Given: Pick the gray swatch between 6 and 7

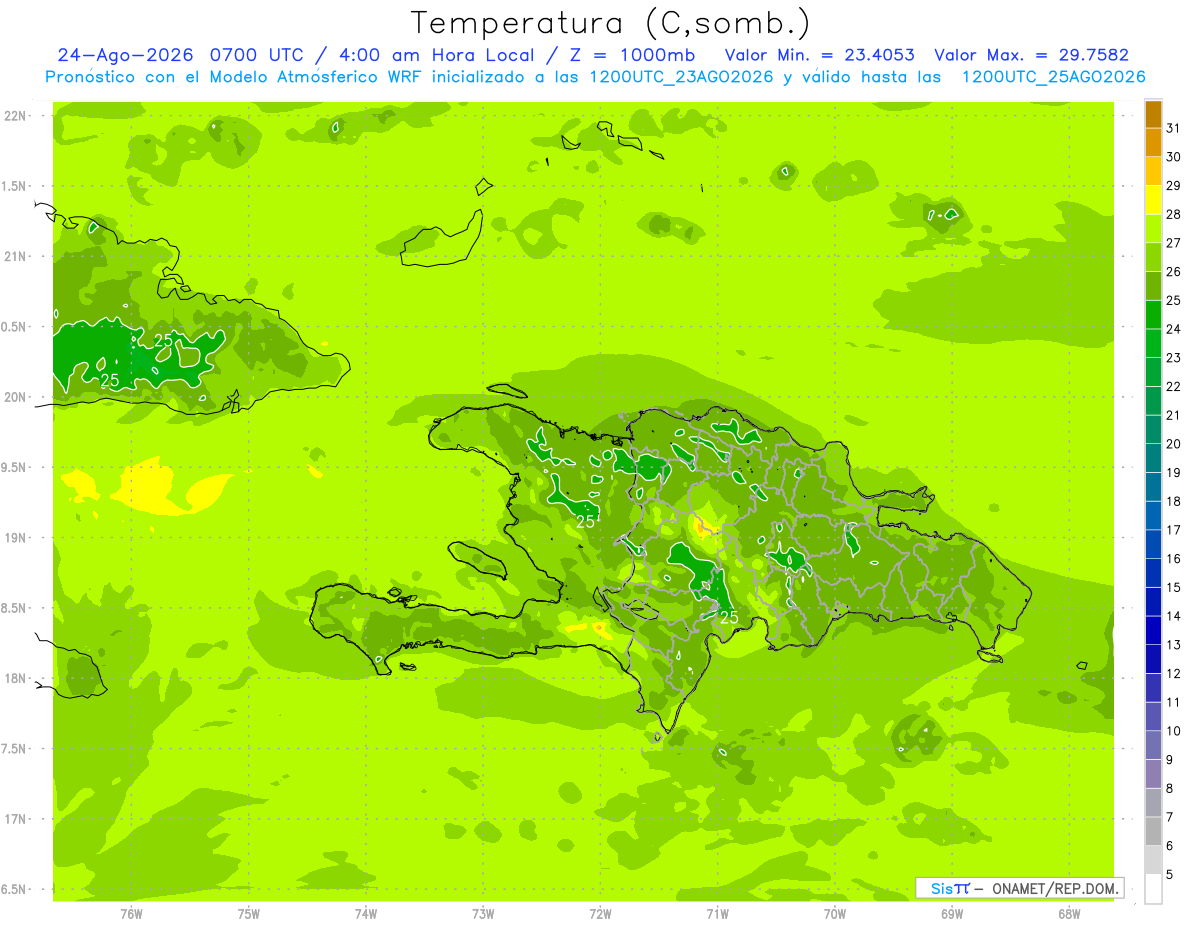Looking at the screenshot, I should 1153,832.
